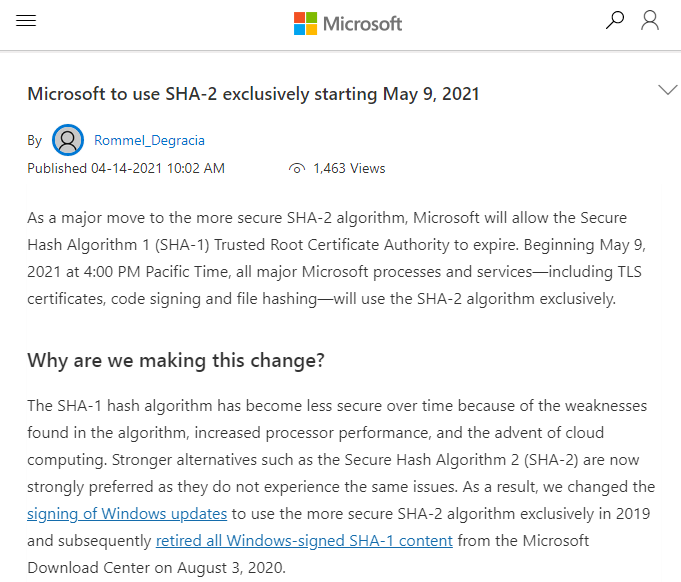Screen dimensions: 681x582
Task: Open the search magnifier icon
Action: 615,20
